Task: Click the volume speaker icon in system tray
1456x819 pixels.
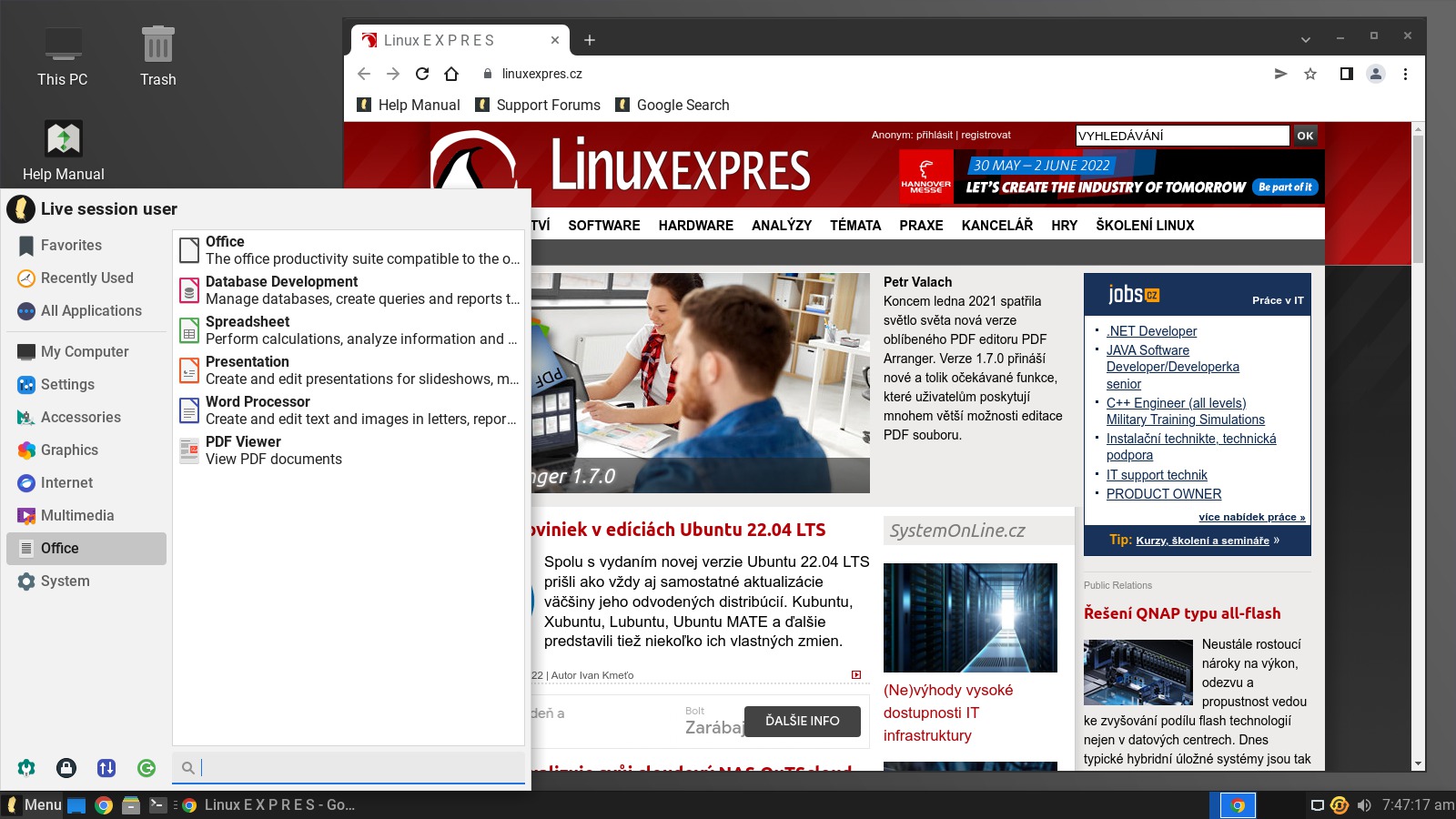Action: [x=1364, y=805]
